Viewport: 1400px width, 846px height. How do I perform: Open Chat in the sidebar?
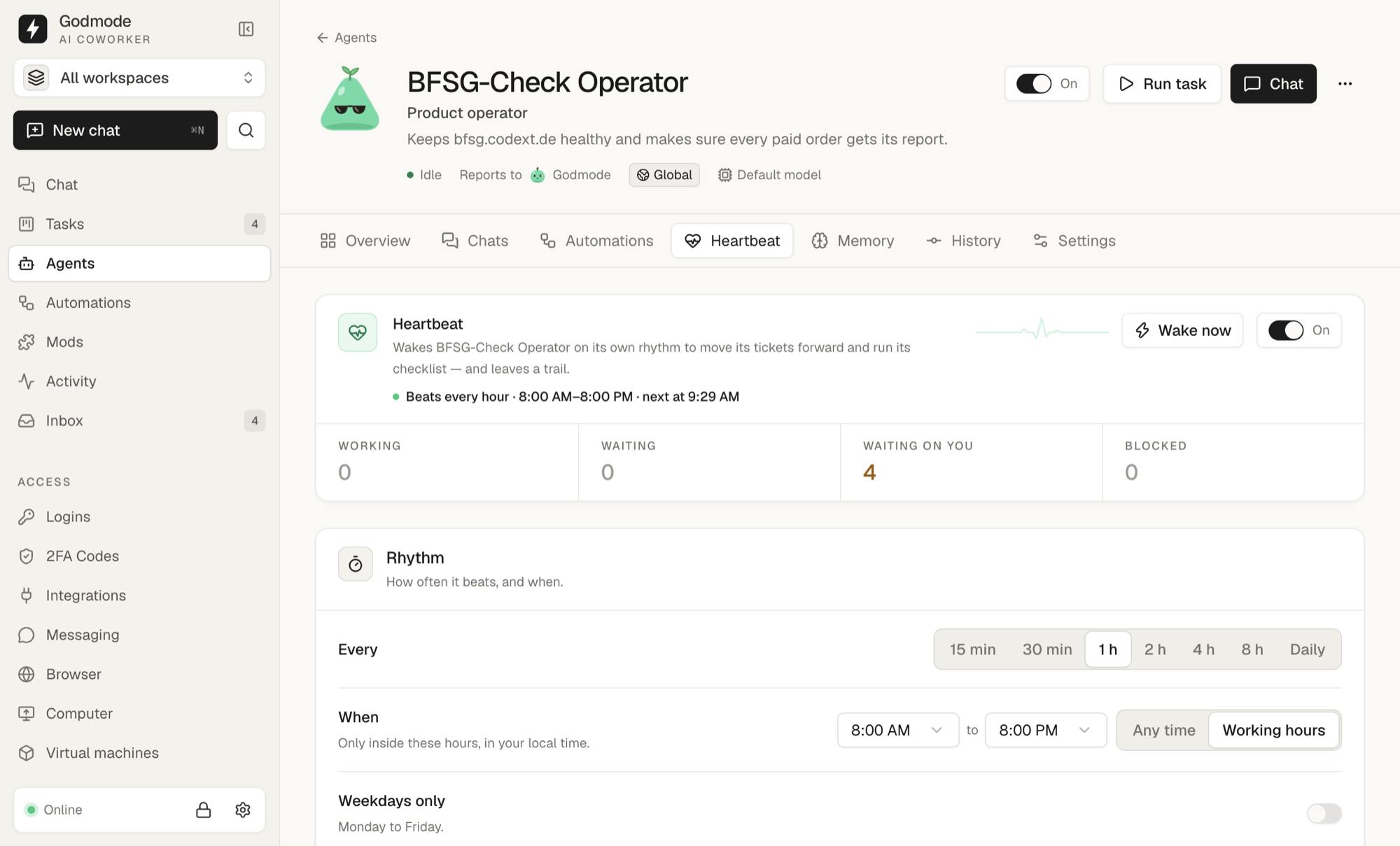point(139,185)
